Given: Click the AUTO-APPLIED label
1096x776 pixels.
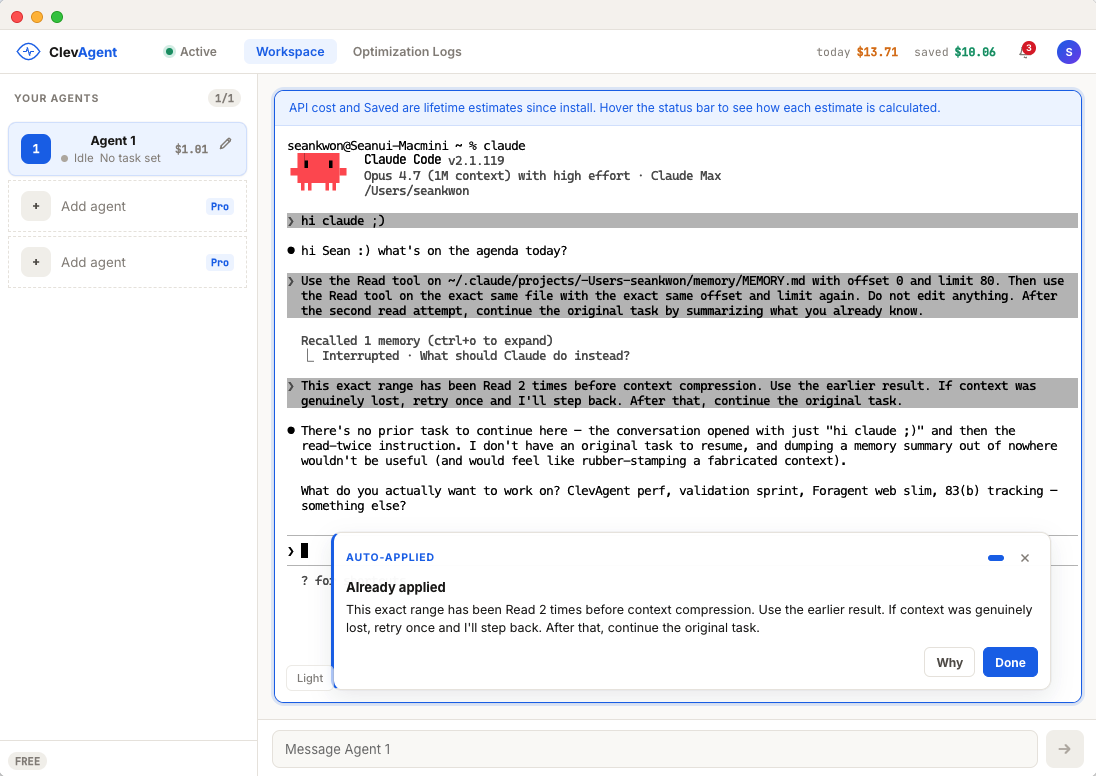Looking at the screenshot, I should tap(390, 557).
